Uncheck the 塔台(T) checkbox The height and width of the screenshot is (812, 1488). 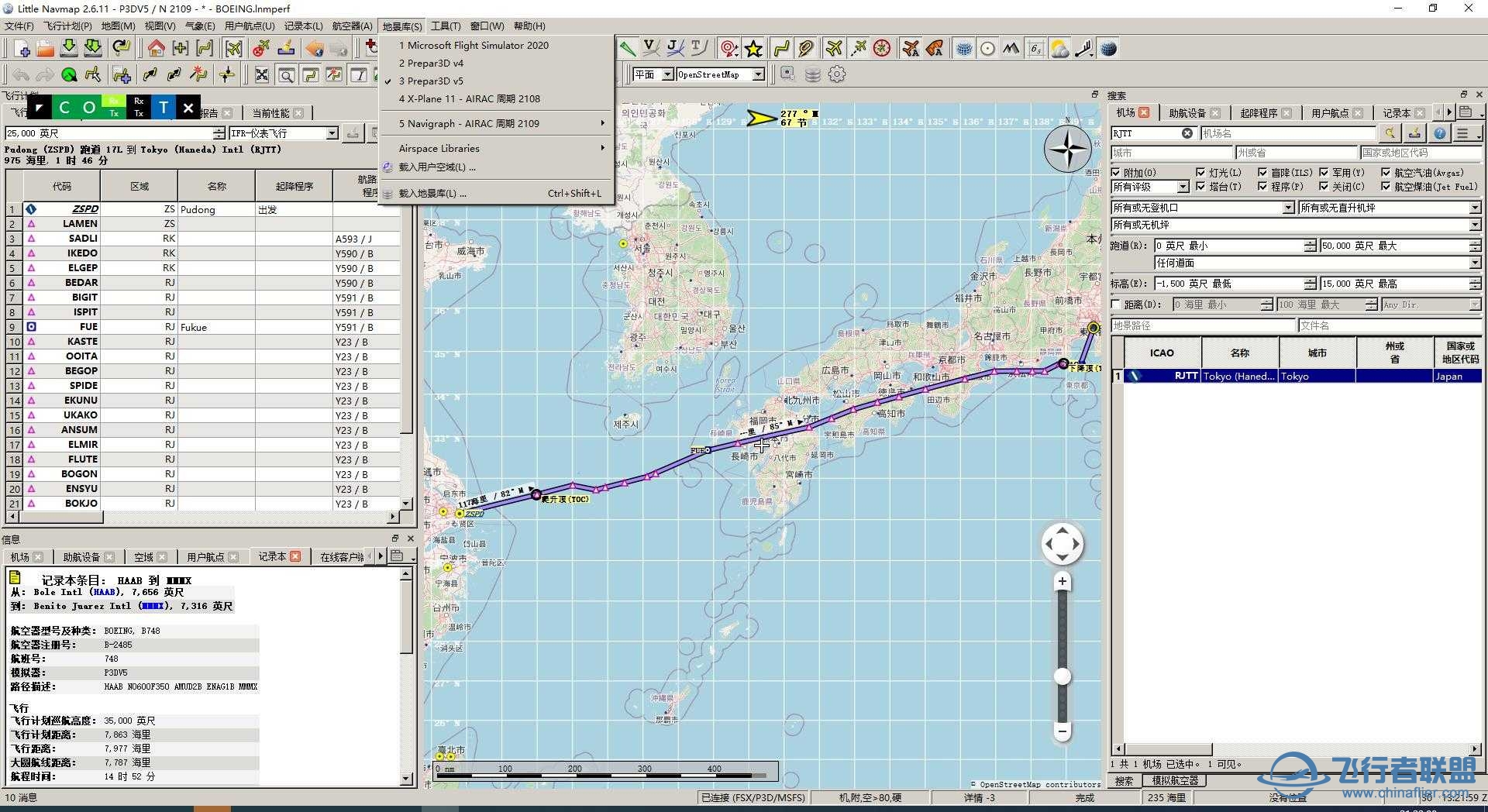[x=1200, y=186]
